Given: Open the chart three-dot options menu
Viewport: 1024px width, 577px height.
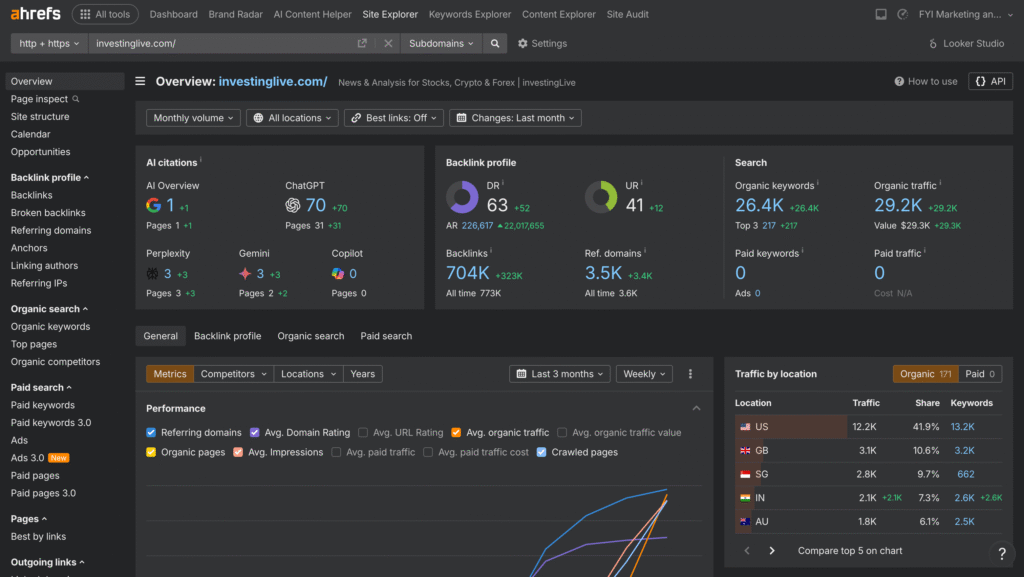Looking at the screenshot, I should (x=690, y=374).
